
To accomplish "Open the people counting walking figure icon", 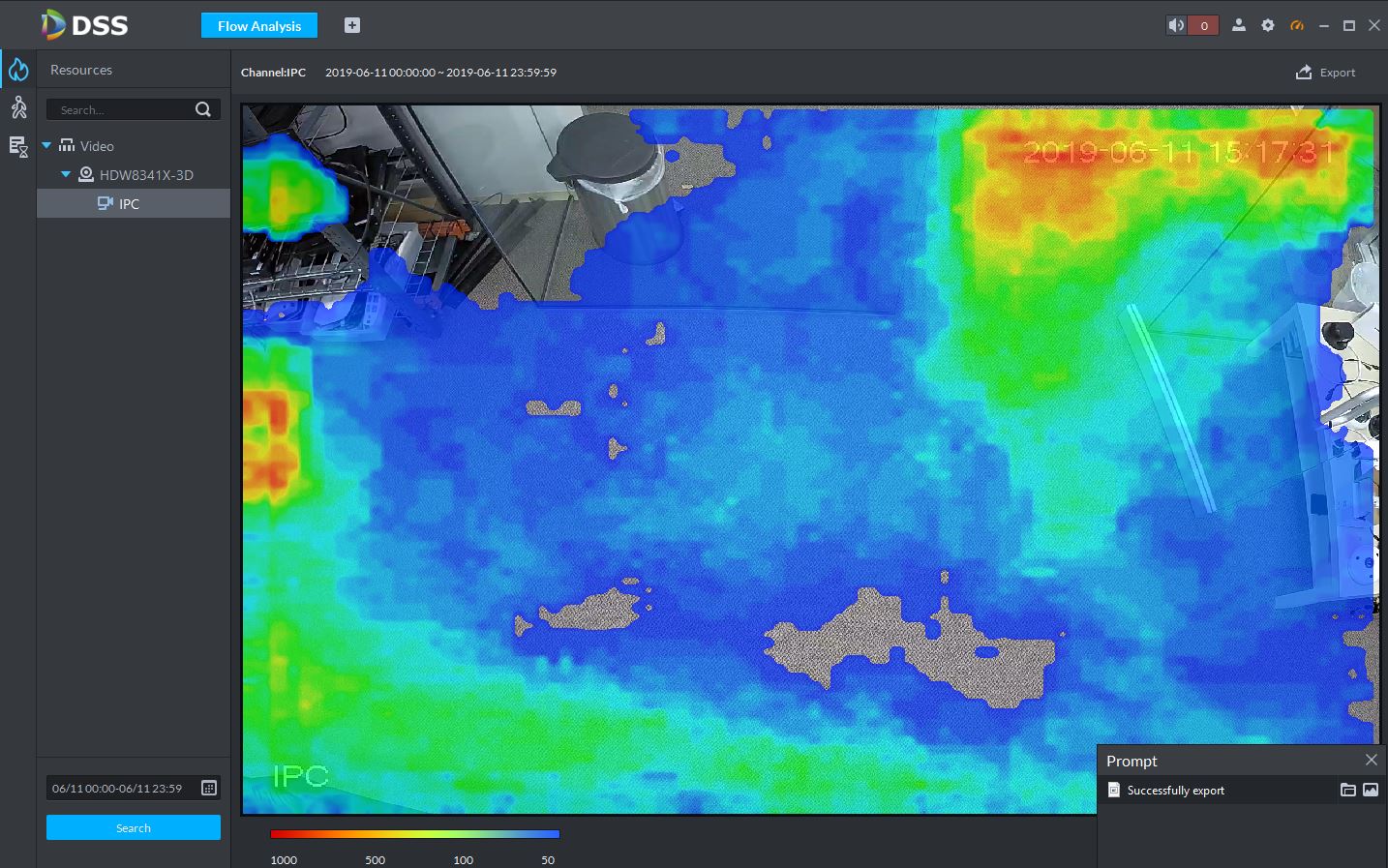I will (18, 107).
